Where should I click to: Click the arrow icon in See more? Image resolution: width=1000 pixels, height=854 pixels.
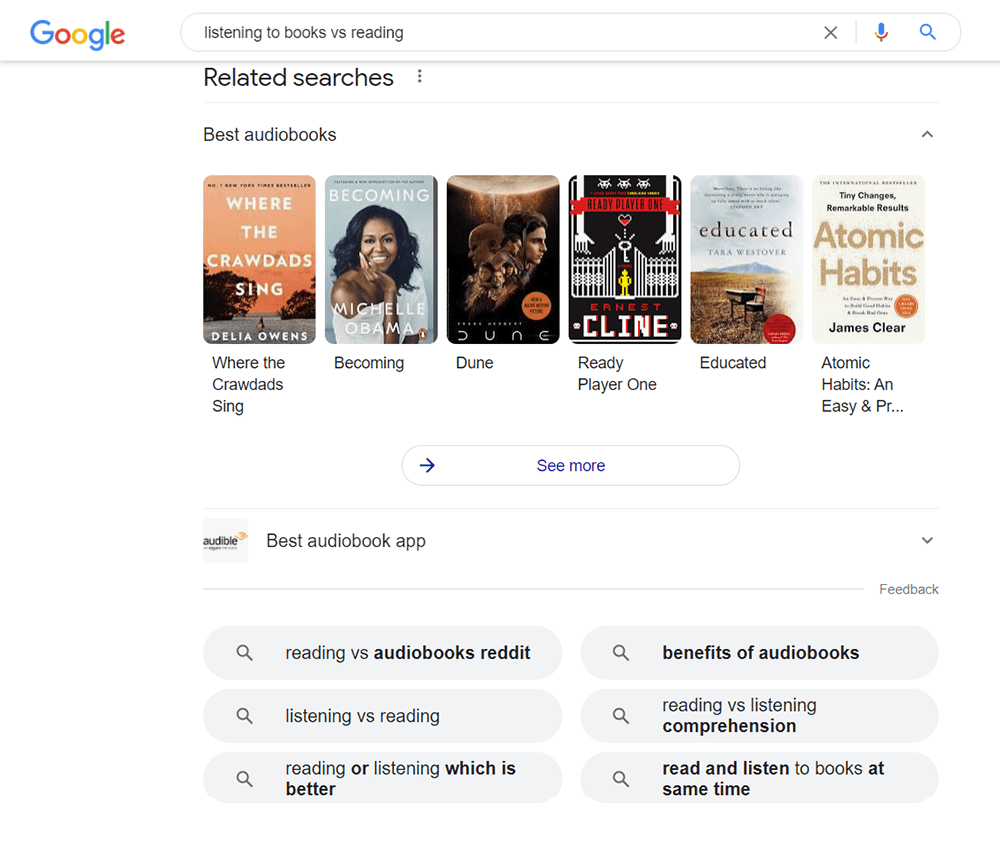(427, 466)
